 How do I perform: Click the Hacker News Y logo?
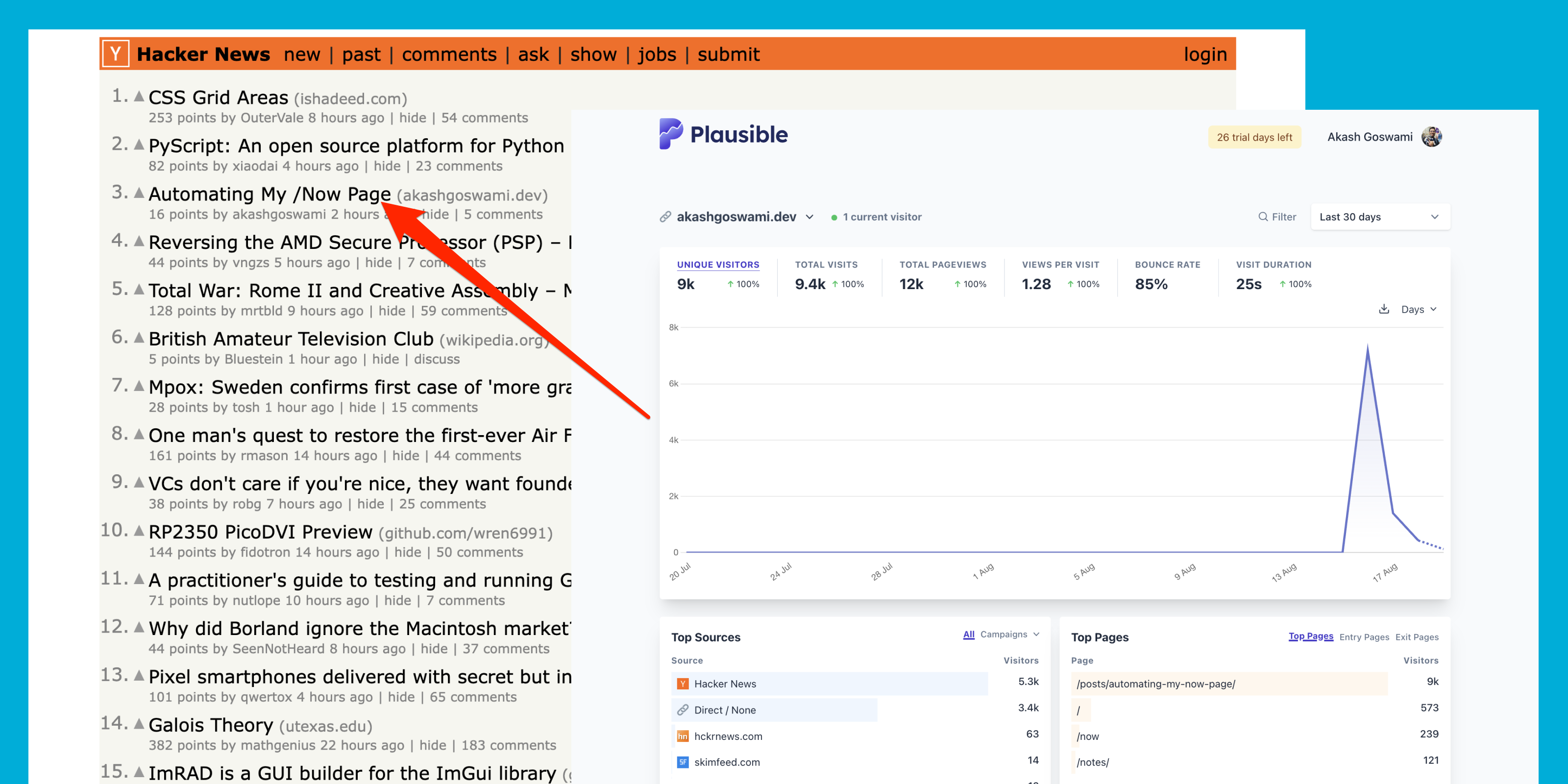point(115,53)
